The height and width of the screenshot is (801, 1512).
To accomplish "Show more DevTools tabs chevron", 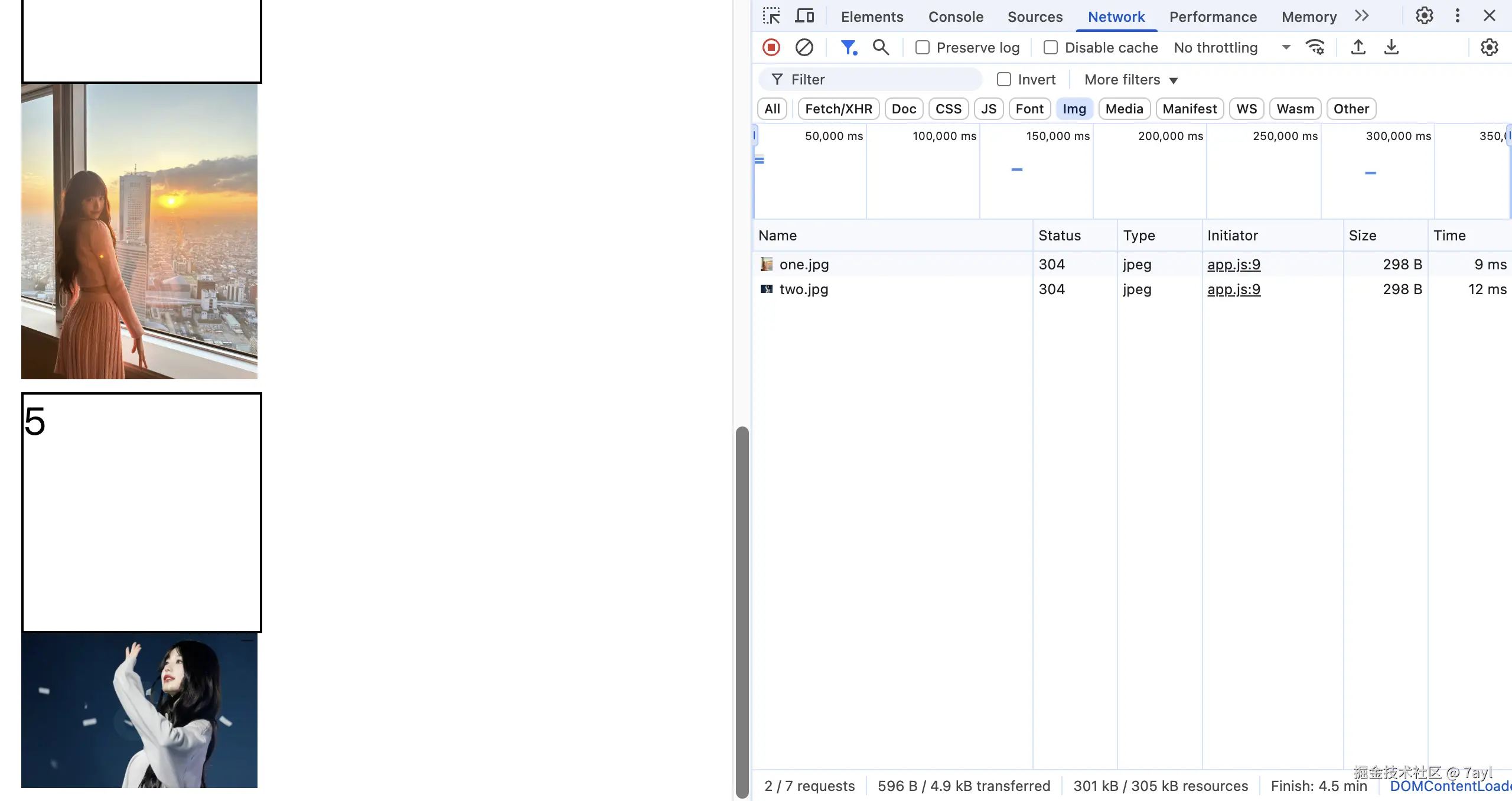I will pyautogui.click(x=1361, y=16).
